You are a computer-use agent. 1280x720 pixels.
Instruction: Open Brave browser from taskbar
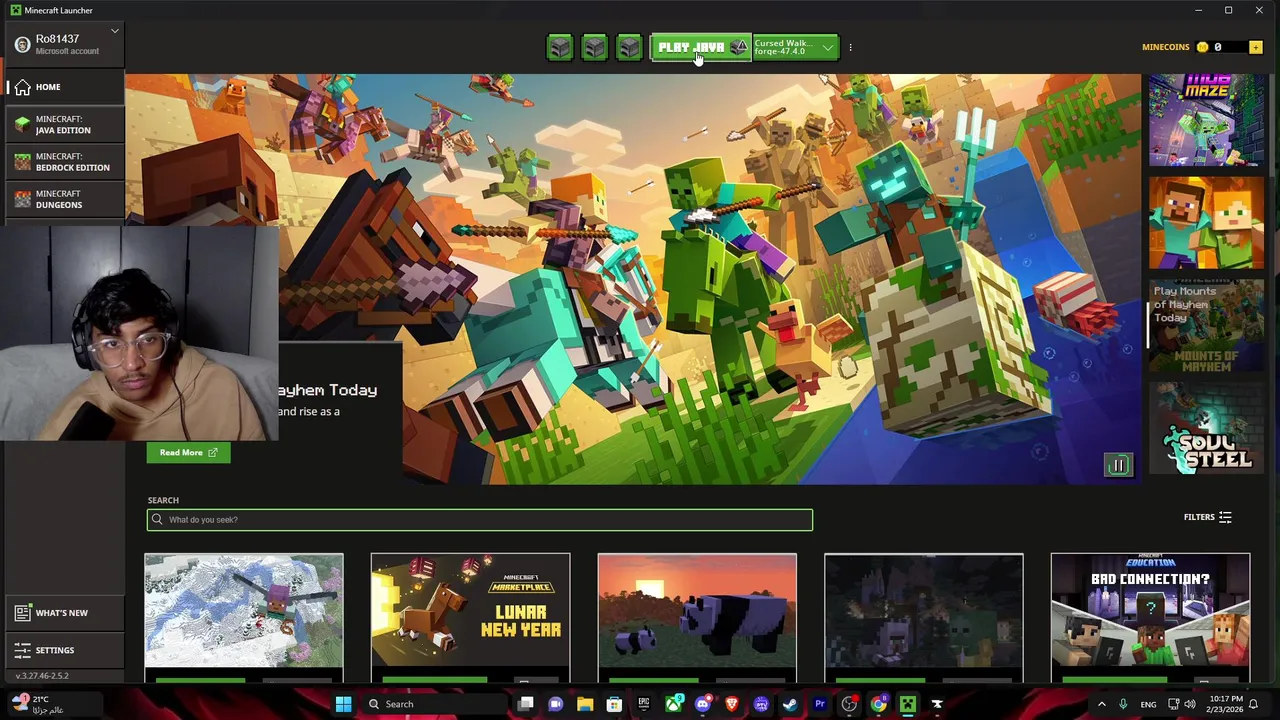tap(732, 704)
